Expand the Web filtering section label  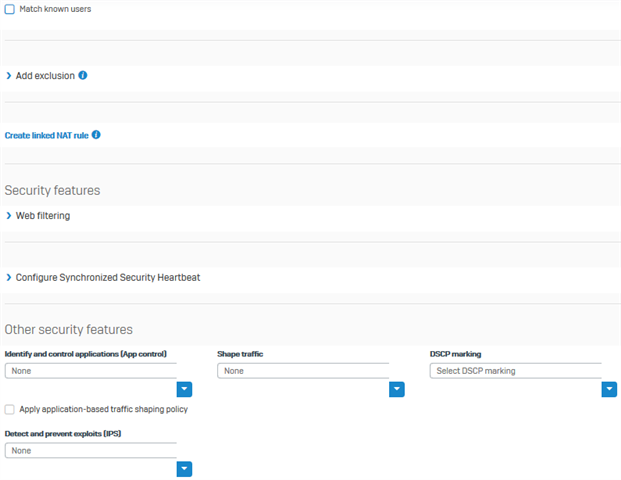pyautogui.click(x=43, y=216)
